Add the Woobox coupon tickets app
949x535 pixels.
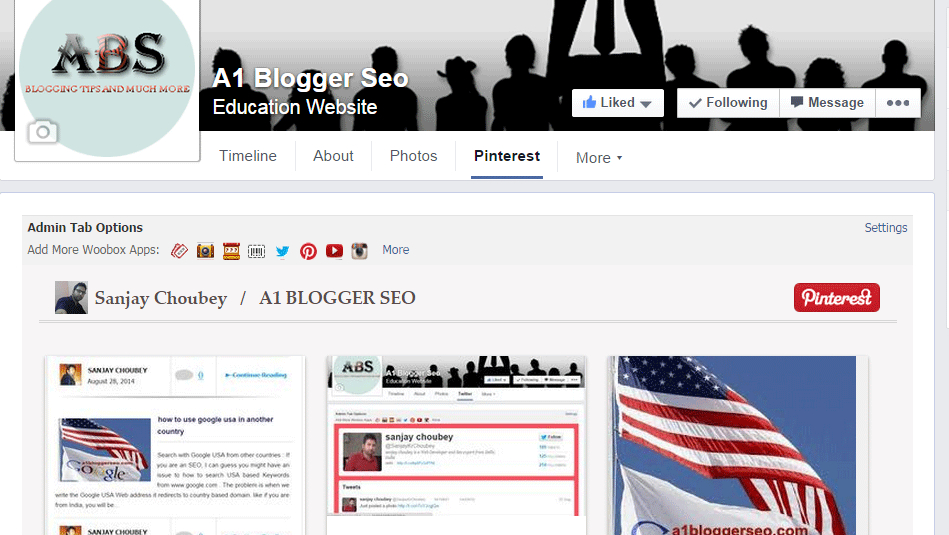(x=179, y=251)
